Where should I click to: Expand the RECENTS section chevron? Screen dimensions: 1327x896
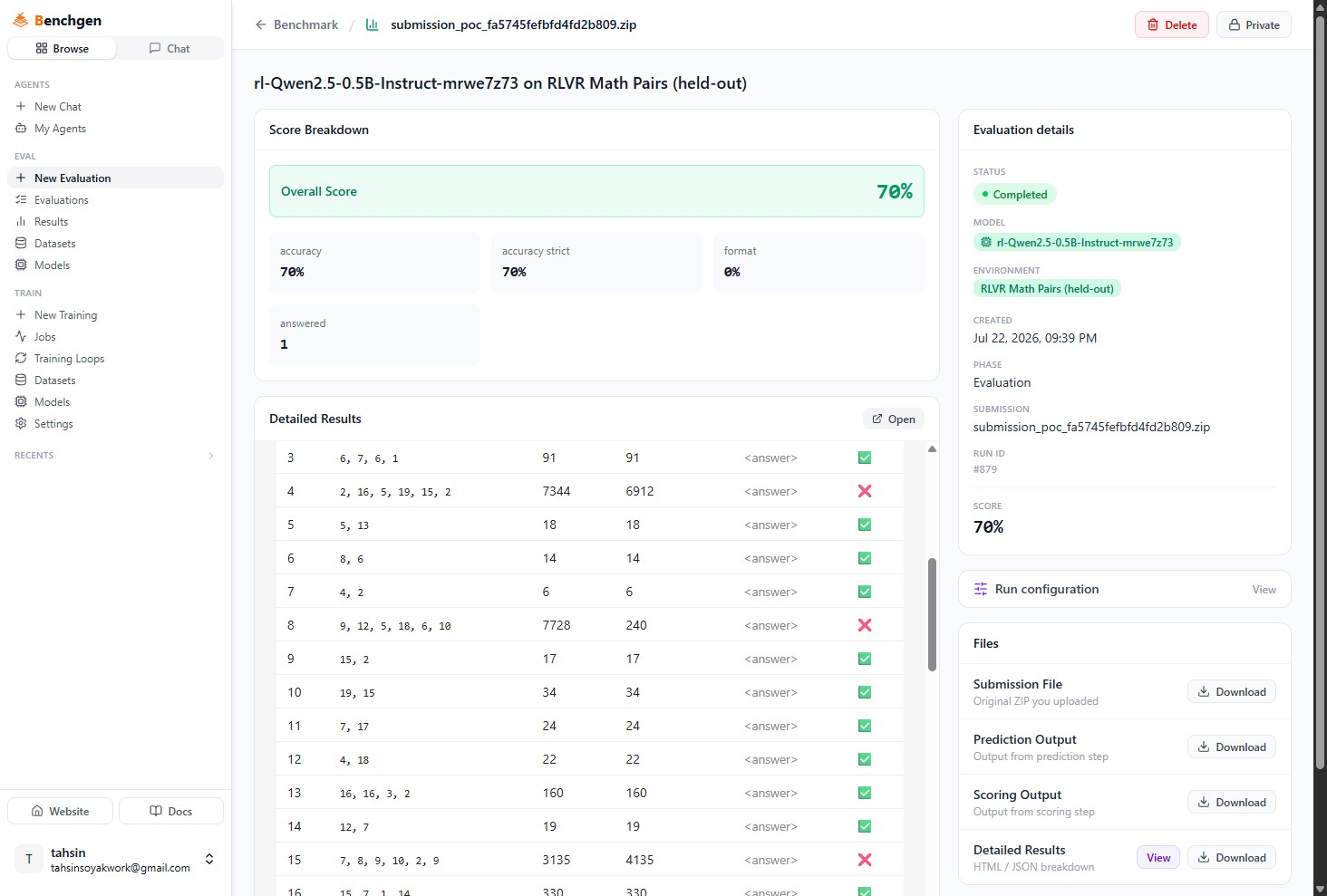211,456
